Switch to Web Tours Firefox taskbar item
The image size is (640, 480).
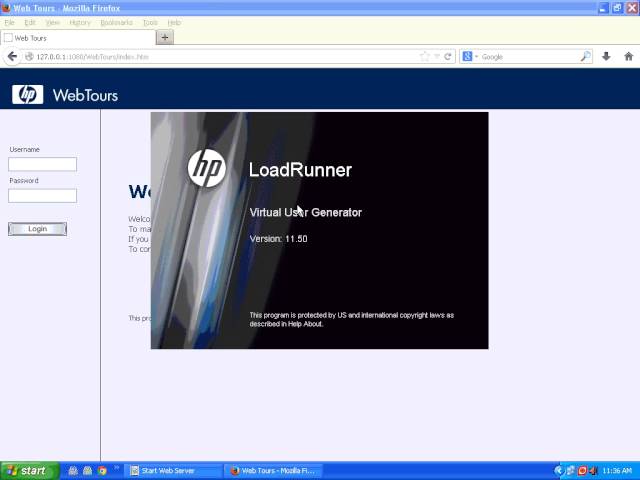273,471
